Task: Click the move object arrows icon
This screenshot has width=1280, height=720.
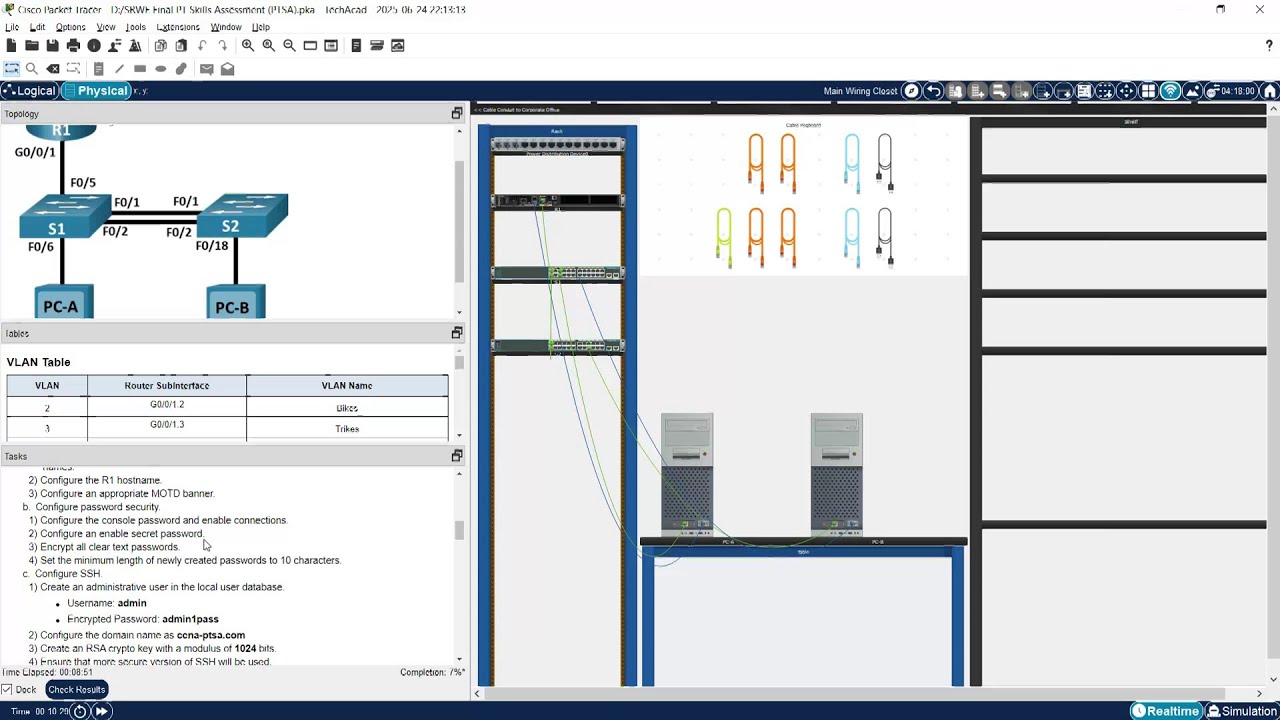Action: (1126, 91)
